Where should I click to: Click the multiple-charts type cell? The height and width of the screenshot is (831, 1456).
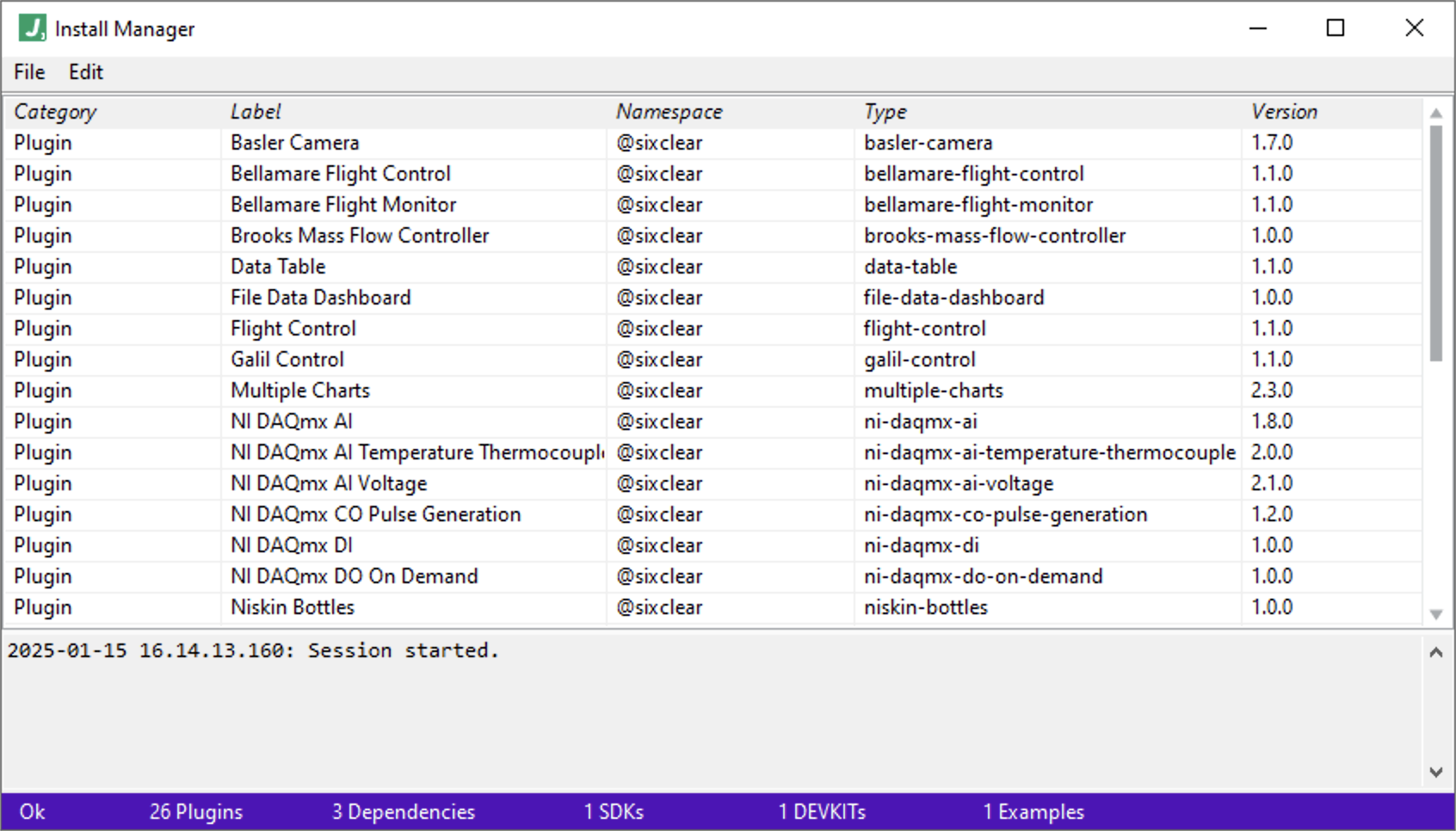click(x=934, y=391)
